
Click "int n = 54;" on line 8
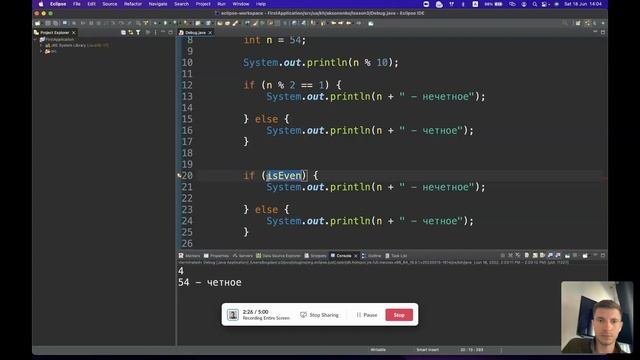point(274,40)
